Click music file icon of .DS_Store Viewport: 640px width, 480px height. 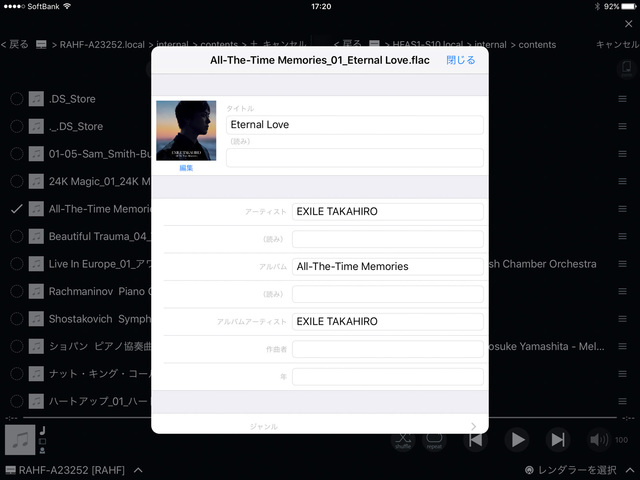(x=36, y=99)
